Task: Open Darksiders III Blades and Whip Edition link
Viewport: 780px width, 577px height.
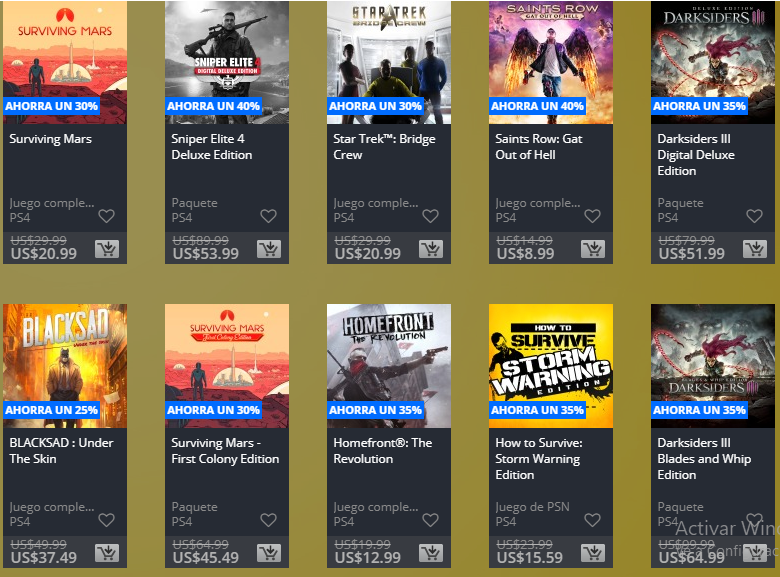Action: click(x=704, y=459)
